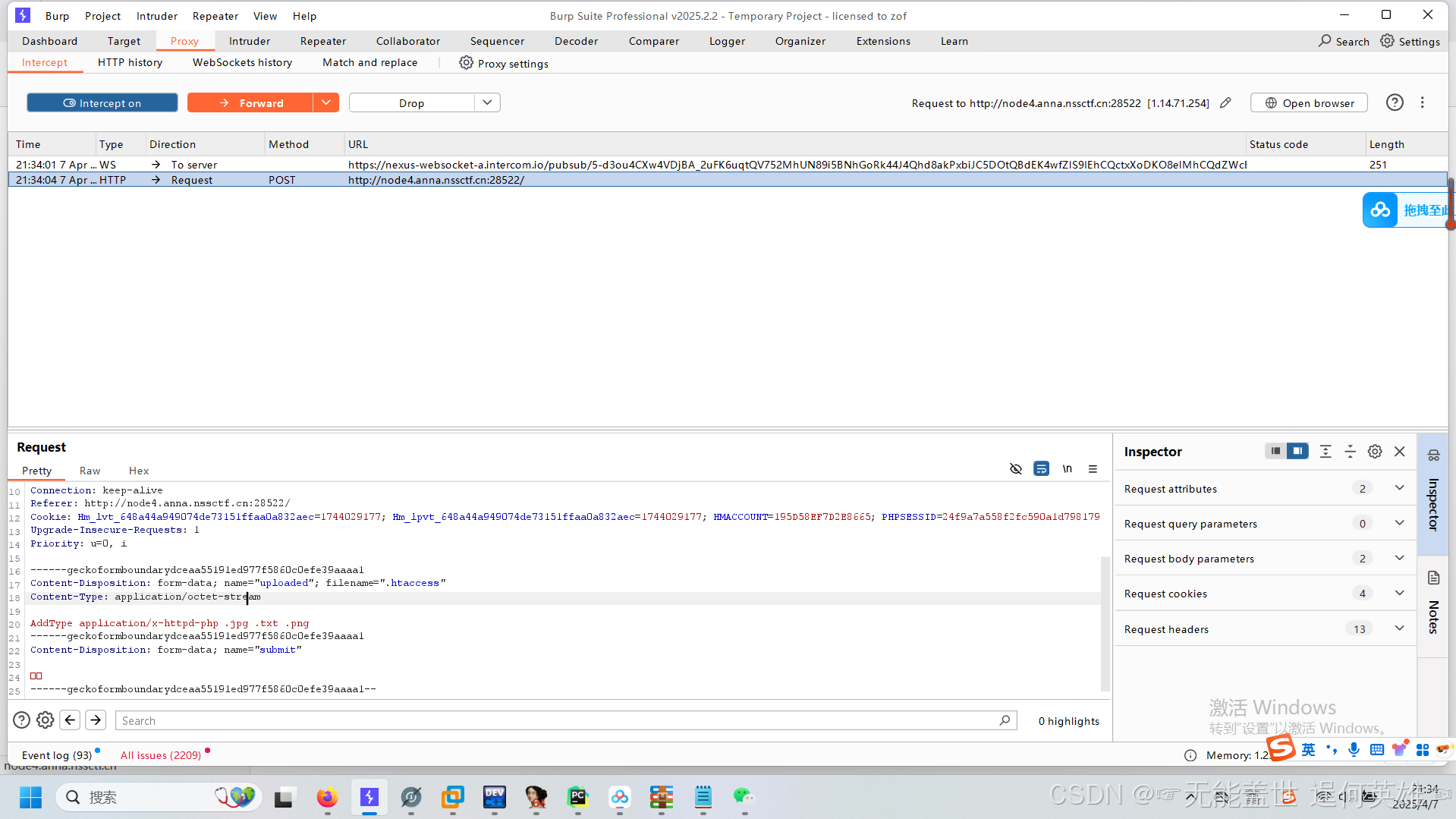Toggle hide non-printable characters eye icon
Screen dimensions: 1456x819
point(1016,469)
